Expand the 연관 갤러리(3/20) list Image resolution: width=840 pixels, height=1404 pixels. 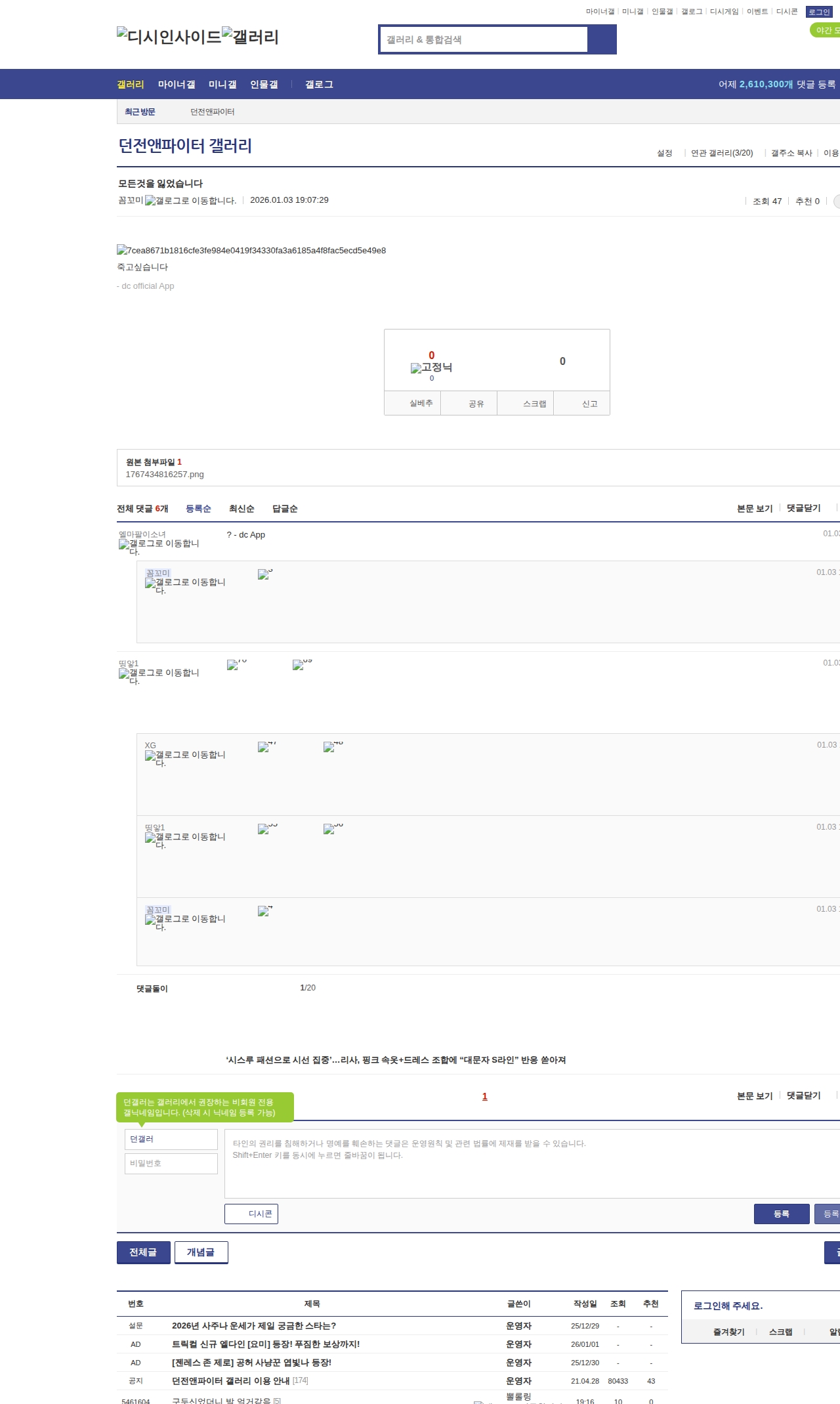[721, 153]
